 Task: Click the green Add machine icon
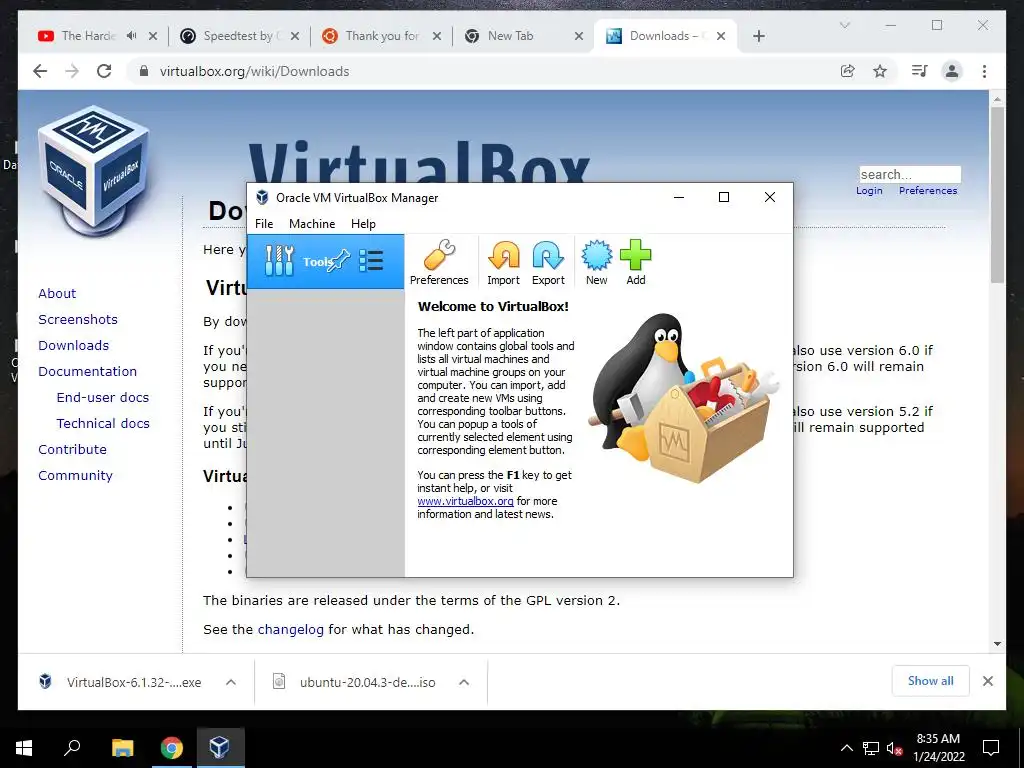[635, 255]
